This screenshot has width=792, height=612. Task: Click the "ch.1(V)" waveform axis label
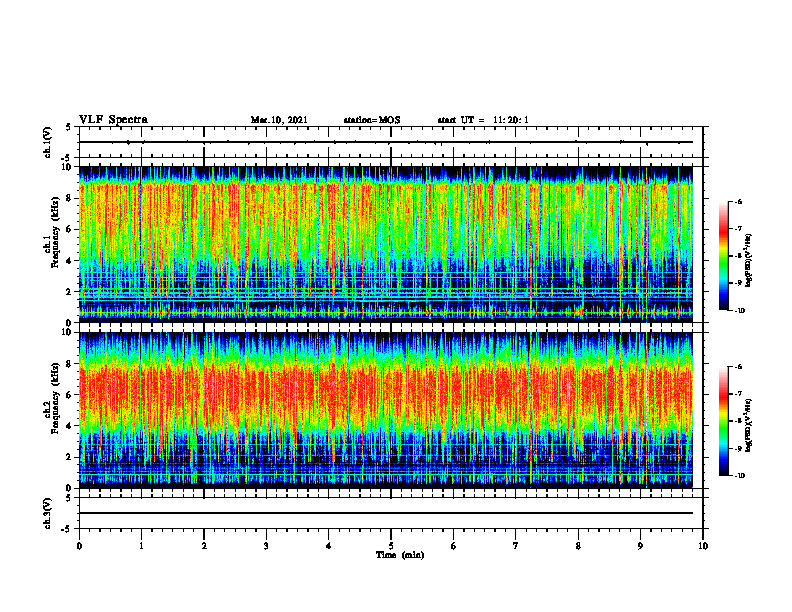pyautogui.click(x=48, y=142)
